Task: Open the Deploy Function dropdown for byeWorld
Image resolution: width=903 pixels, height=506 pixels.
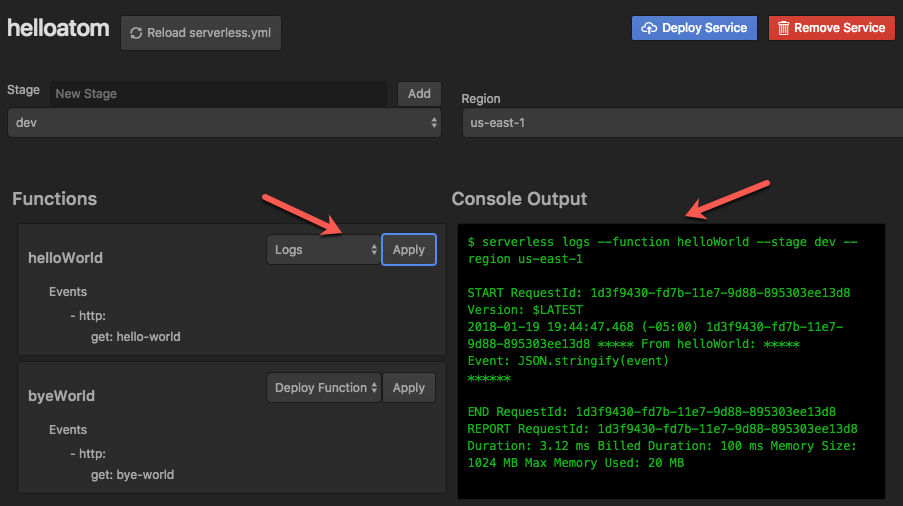Action: pos(324,388)
